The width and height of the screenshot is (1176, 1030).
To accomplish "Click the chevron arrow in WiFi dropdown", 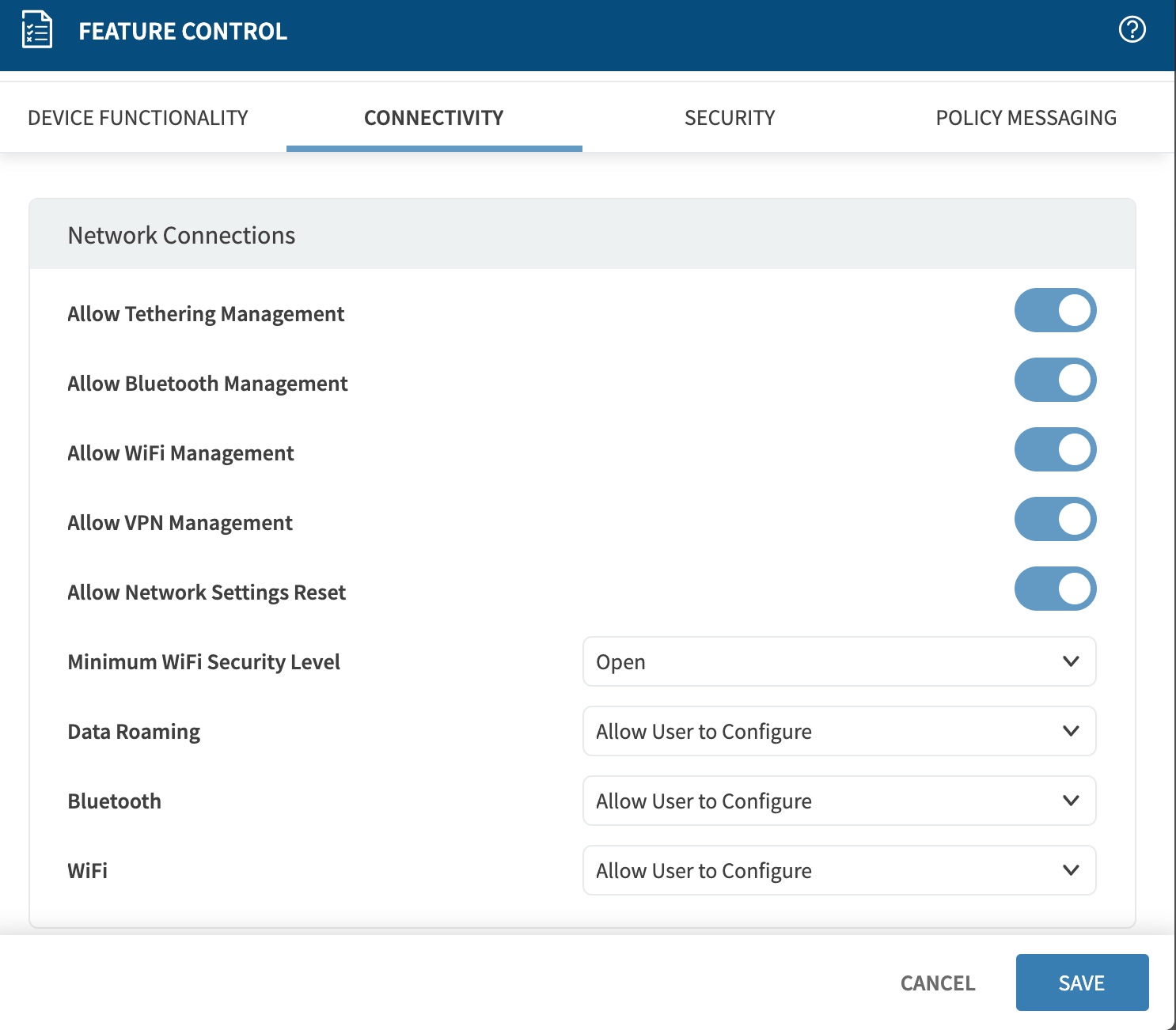I will pos(1071,870).
